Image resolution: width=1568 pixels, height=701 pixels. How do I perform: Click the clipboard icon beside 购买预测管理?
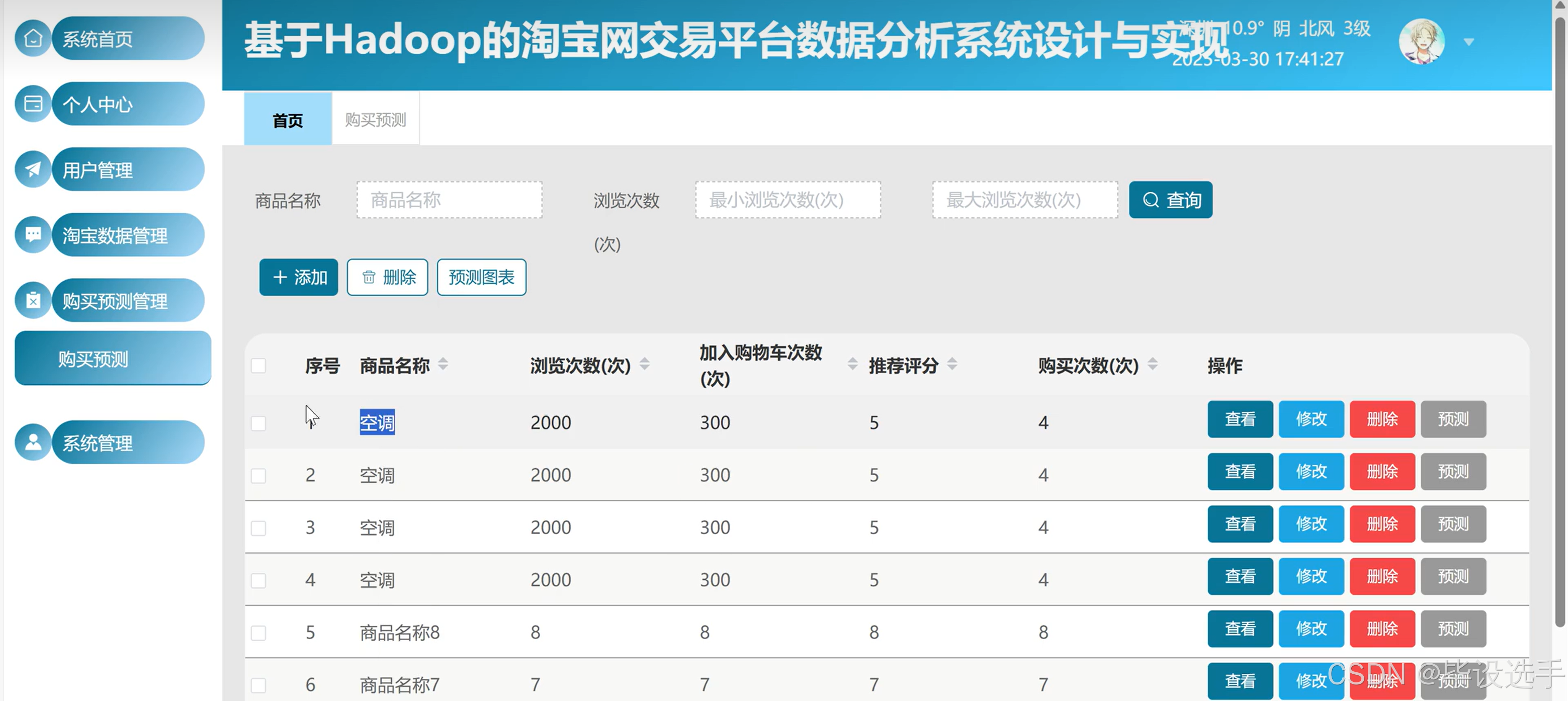tap(33, 301)
